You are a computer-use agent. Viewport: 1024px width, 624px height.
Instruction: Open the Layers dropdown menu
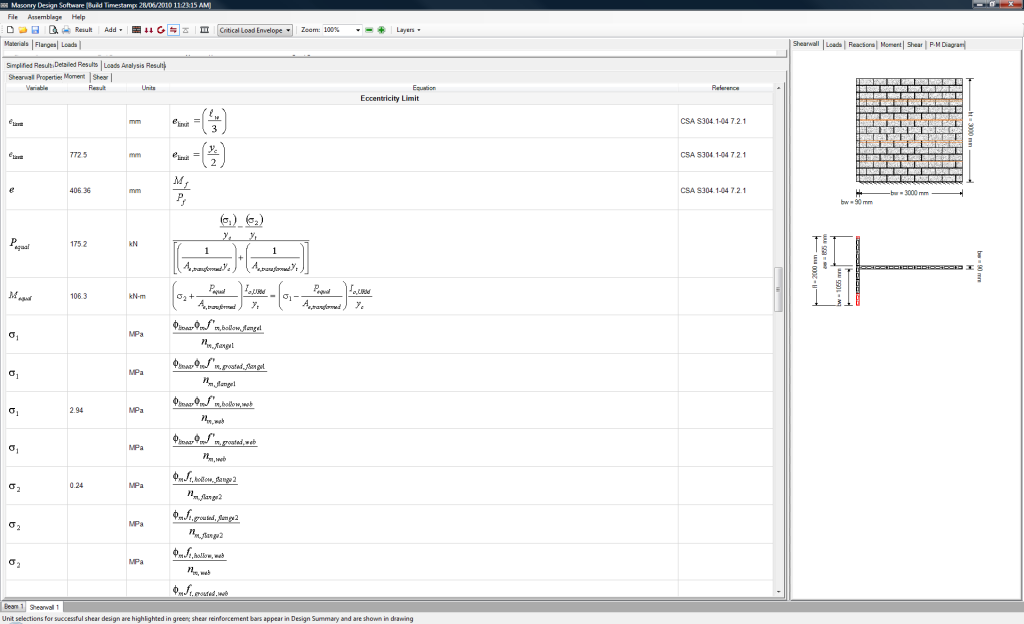click(x=407, y=30)
